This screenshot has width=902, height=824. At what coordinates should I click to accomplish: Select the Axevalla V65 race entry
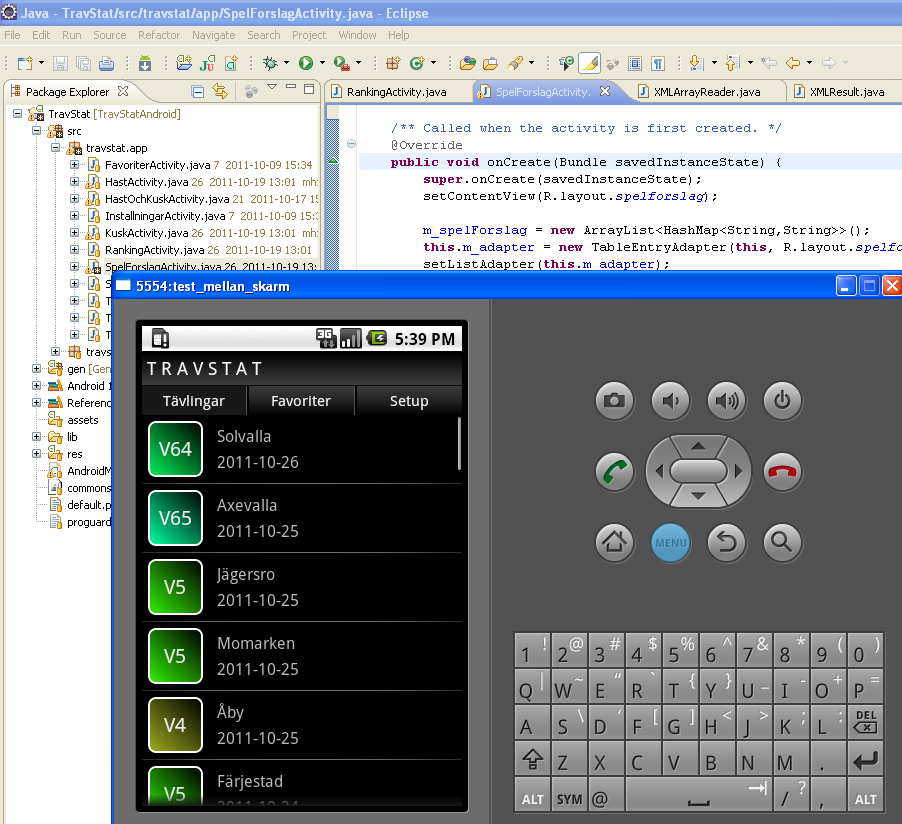(x=301, y=518)
